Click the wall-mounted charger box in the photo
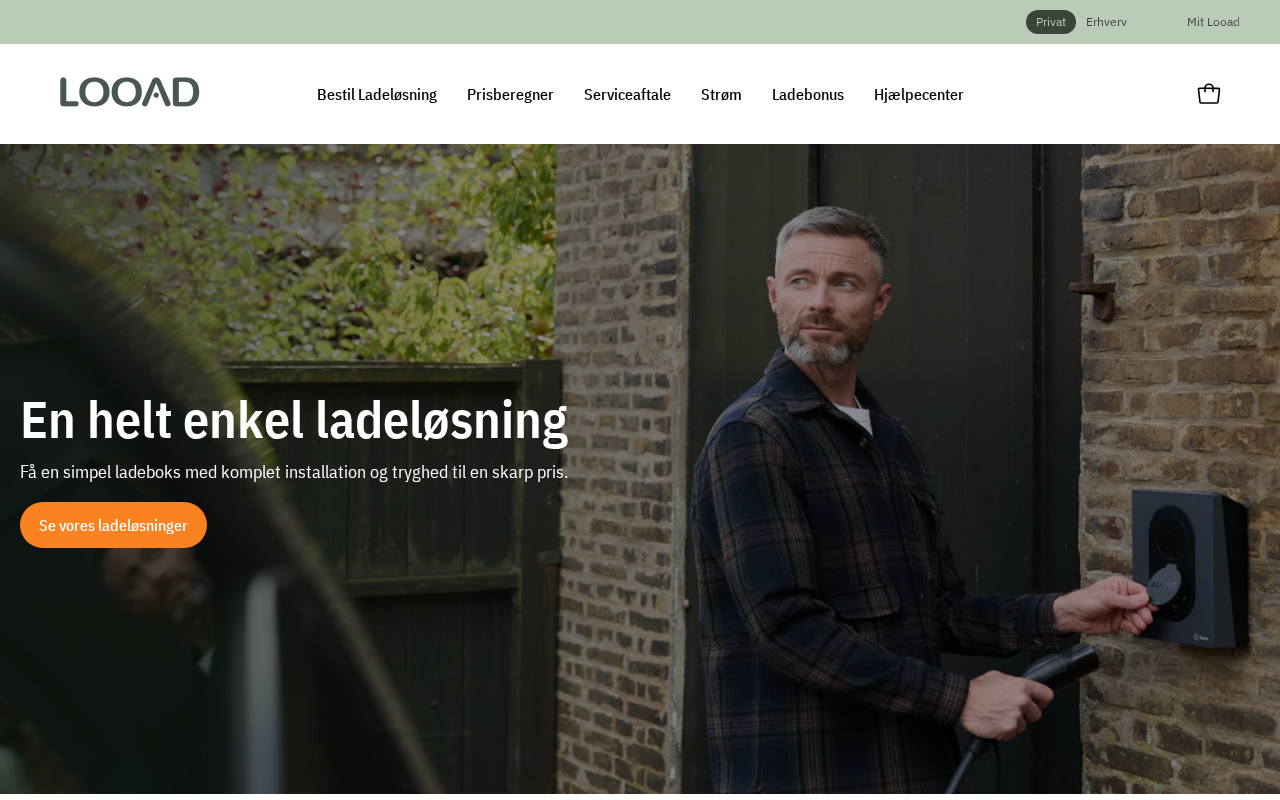The height and width of the screenshot is (800, 1280). [x=1191, y=570]
